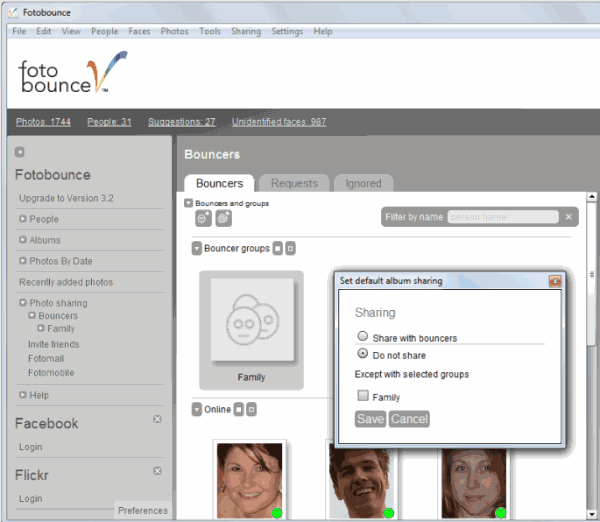Switch to the Requests tab
Image resolution: width=600 pixels, height=522 pixels.
294,183
